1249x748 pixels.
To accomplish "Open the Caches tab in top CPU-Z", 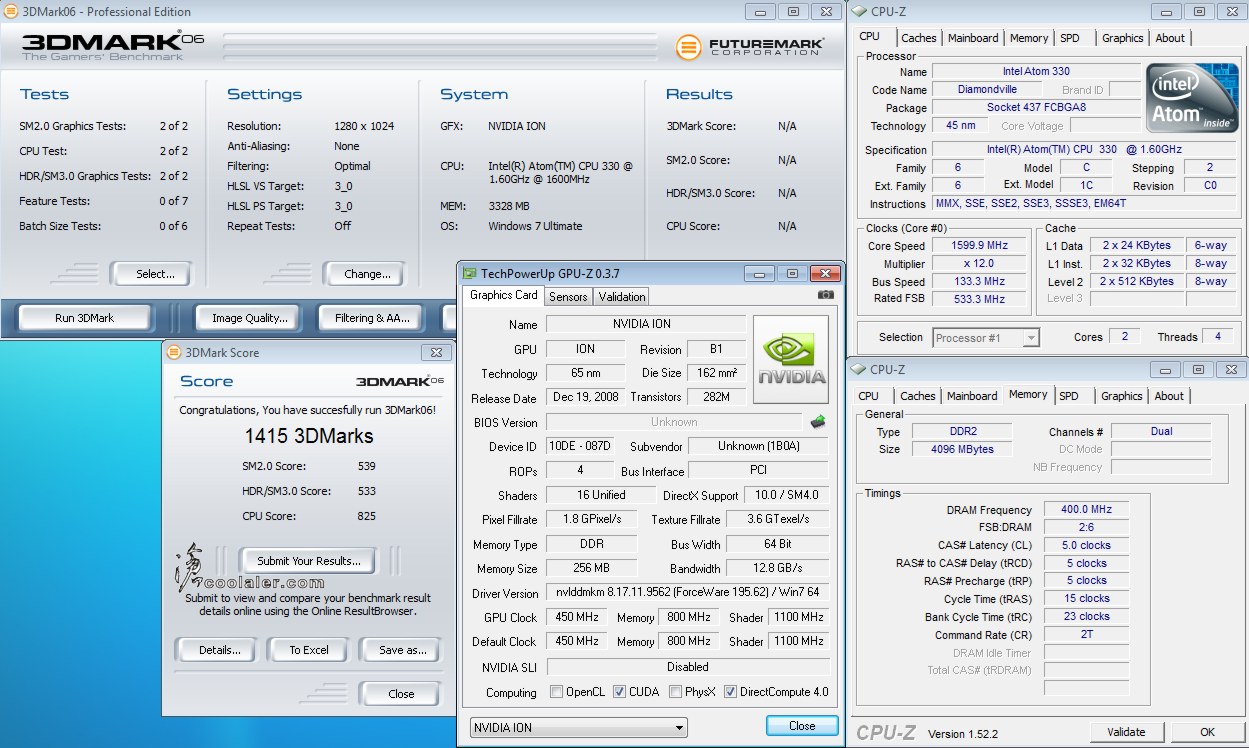I will tap(918, 38).
